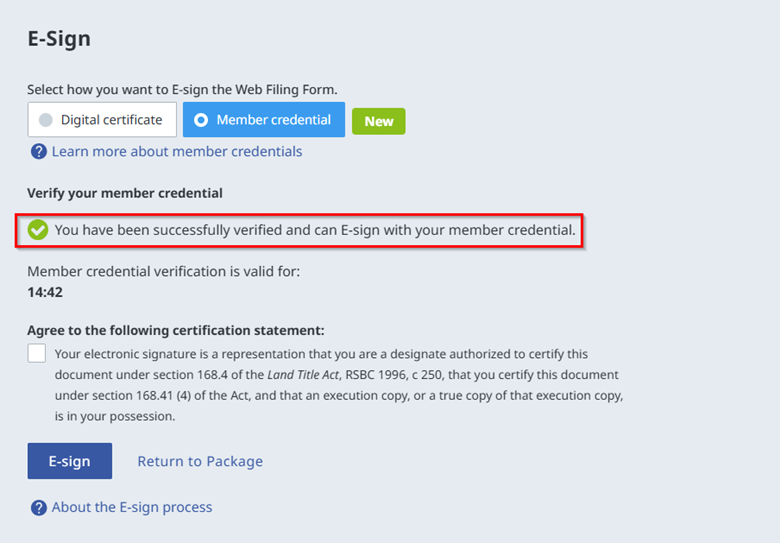Click the Agree to certification statement heading
The height and width of the screenshot is (543, 780).
tap(175, 330)
